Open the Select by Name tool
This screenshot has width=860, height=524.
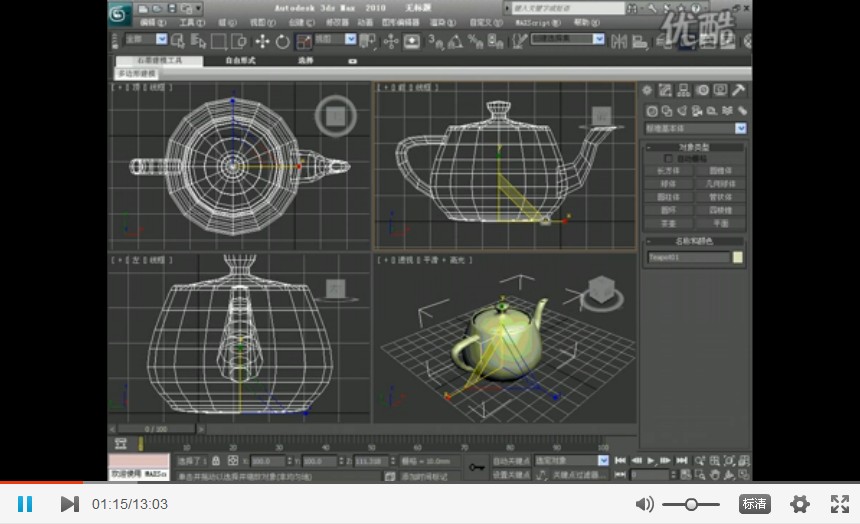198,41
